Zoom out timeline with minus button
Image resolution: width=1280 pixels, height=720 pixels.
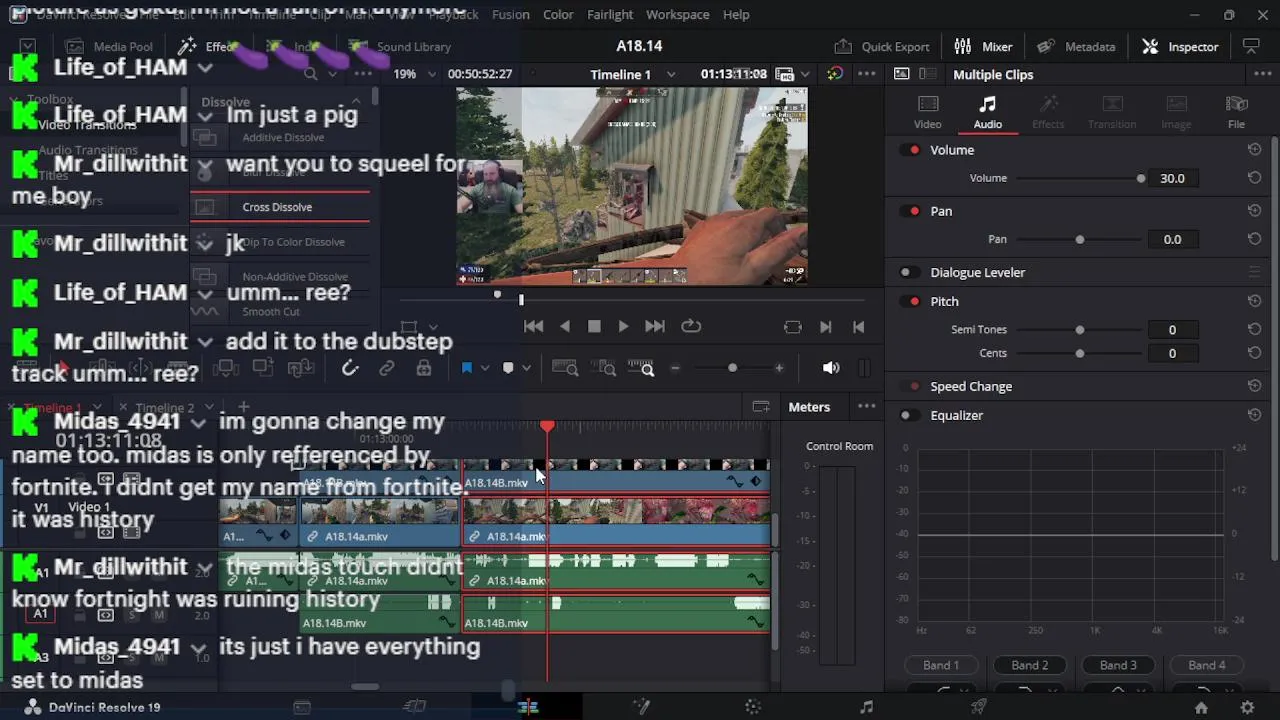[675, 368]
